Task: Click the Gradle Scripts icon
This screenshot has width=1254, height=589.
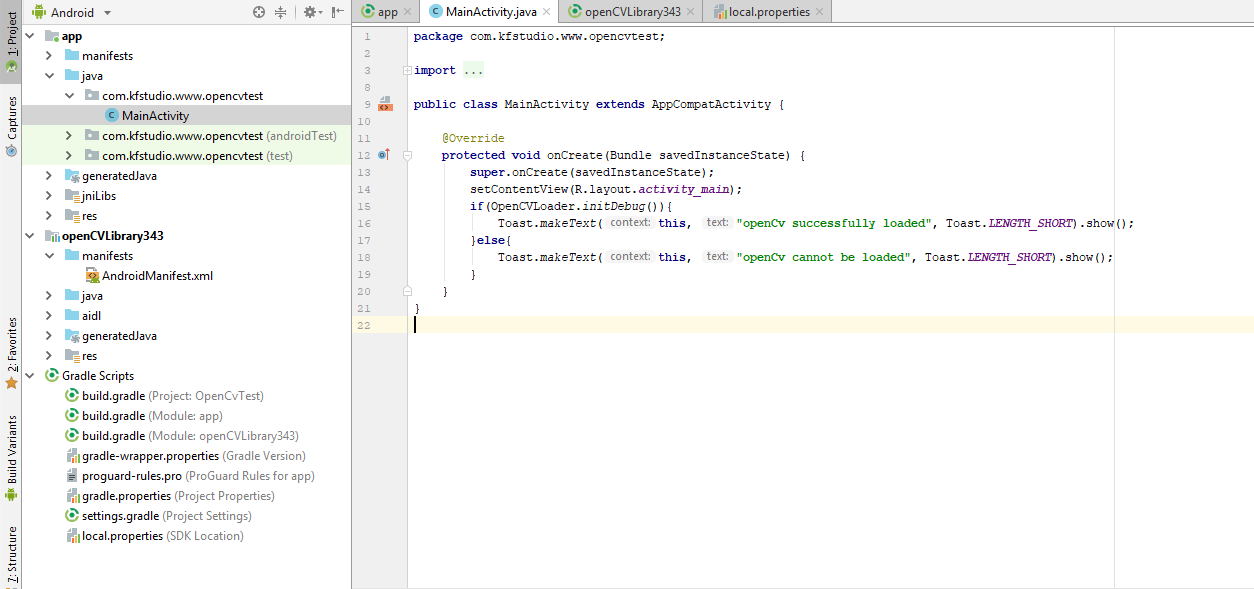Action: click(x=52, y=376)
